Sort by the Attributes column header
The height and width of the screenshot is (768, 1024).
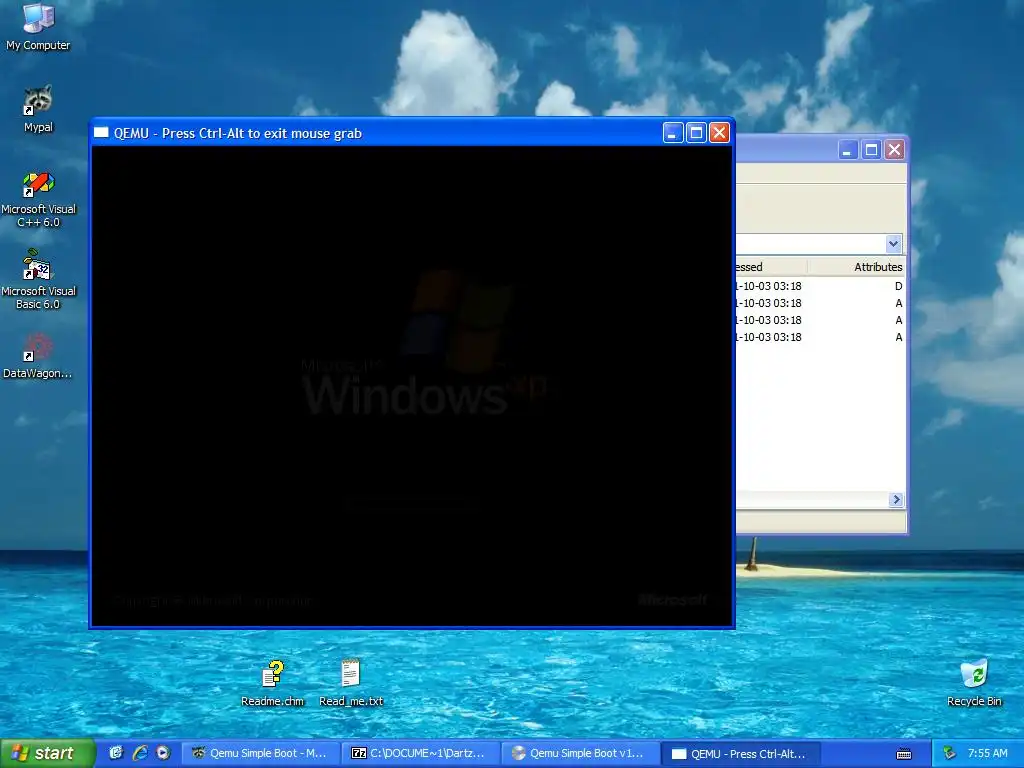pyautogui.click(x=856, y=266)
